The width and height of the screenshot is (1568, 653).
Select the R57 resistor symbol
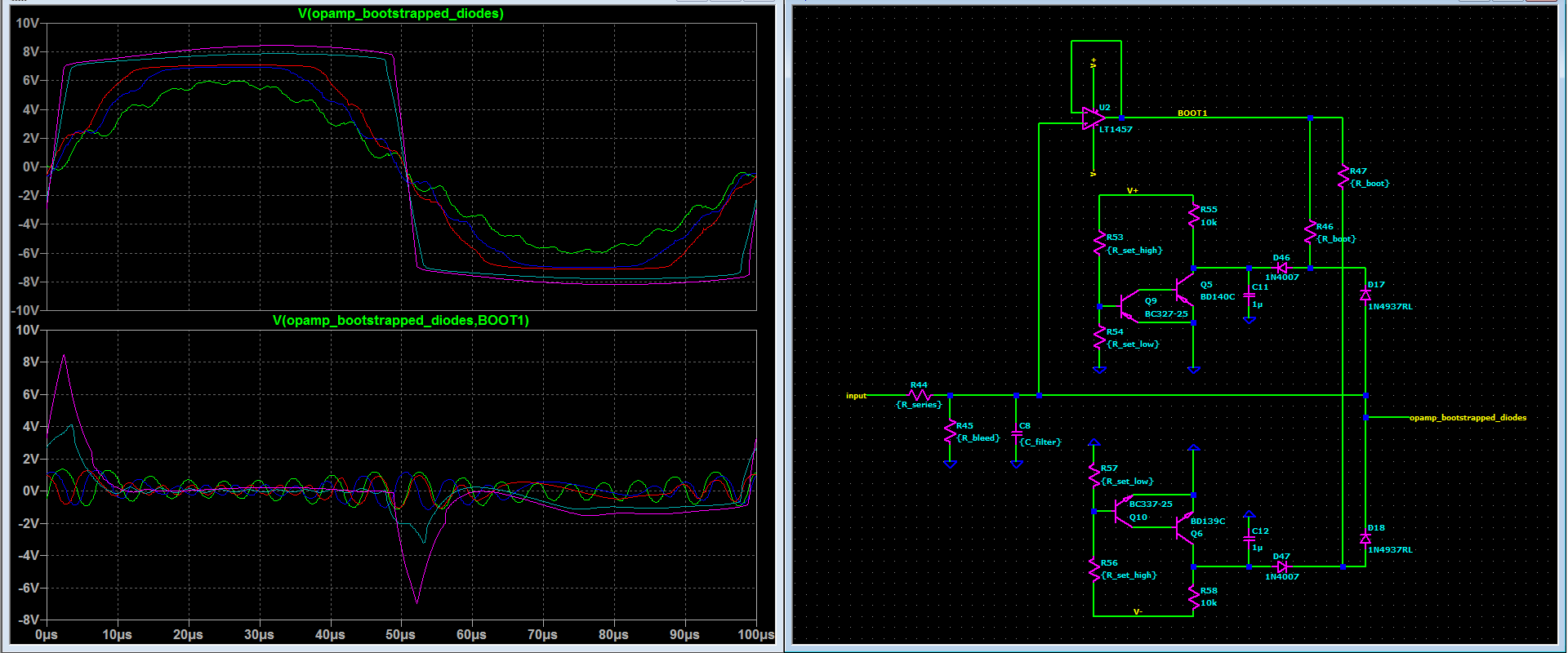coord(1094,474)
